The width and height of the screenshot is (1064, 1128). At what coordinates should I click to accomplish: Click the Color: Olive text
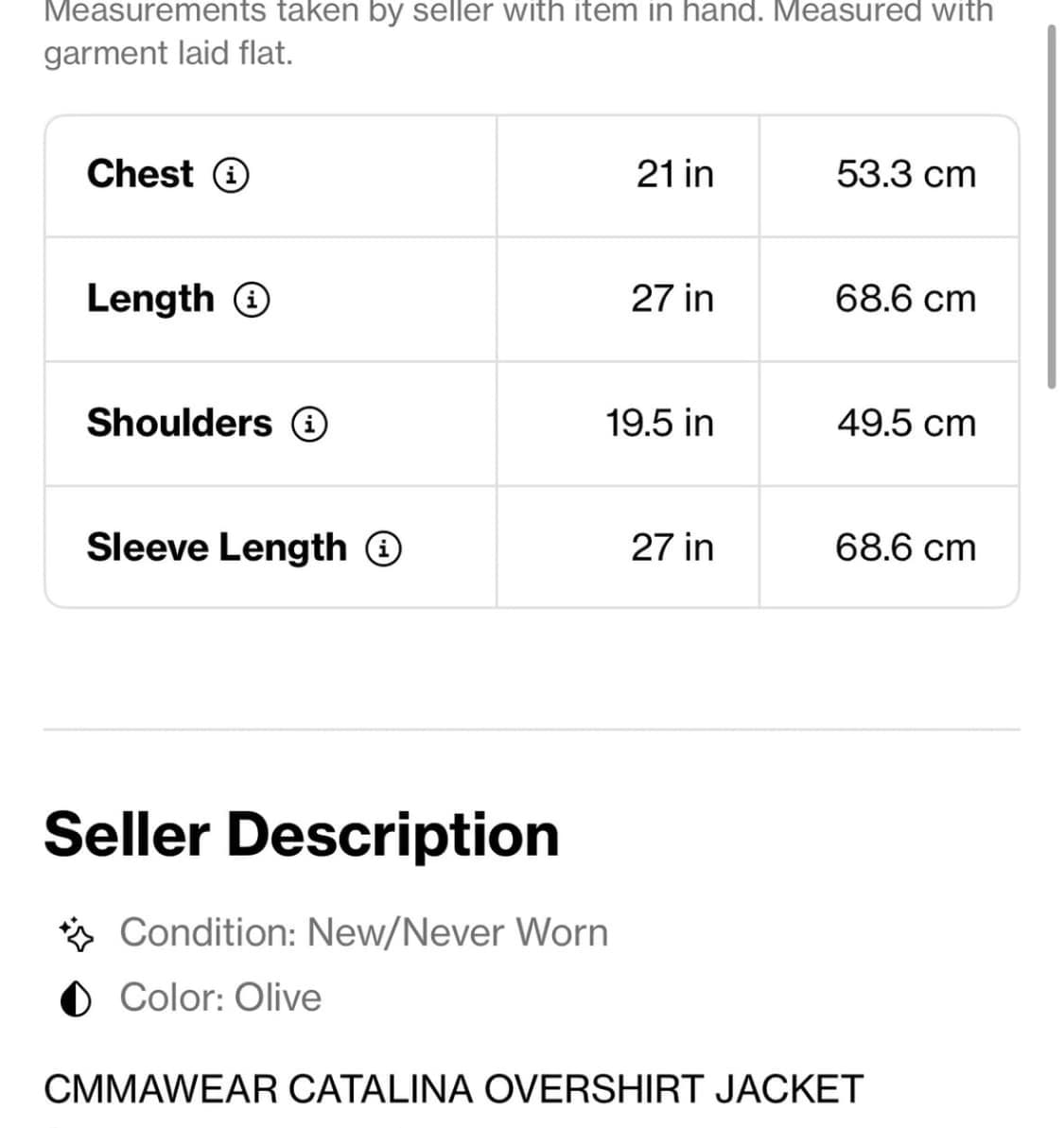pos(220,998)
